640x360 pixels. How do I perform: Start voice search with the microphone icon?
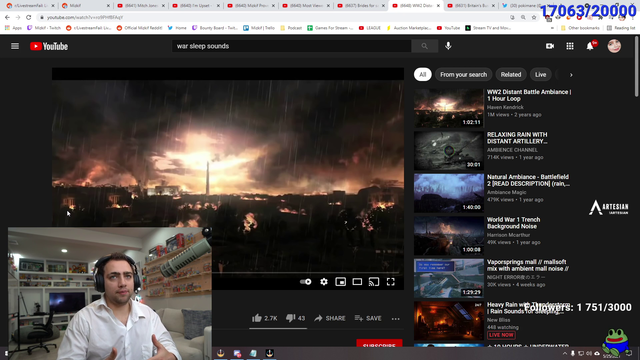[448, 46]
